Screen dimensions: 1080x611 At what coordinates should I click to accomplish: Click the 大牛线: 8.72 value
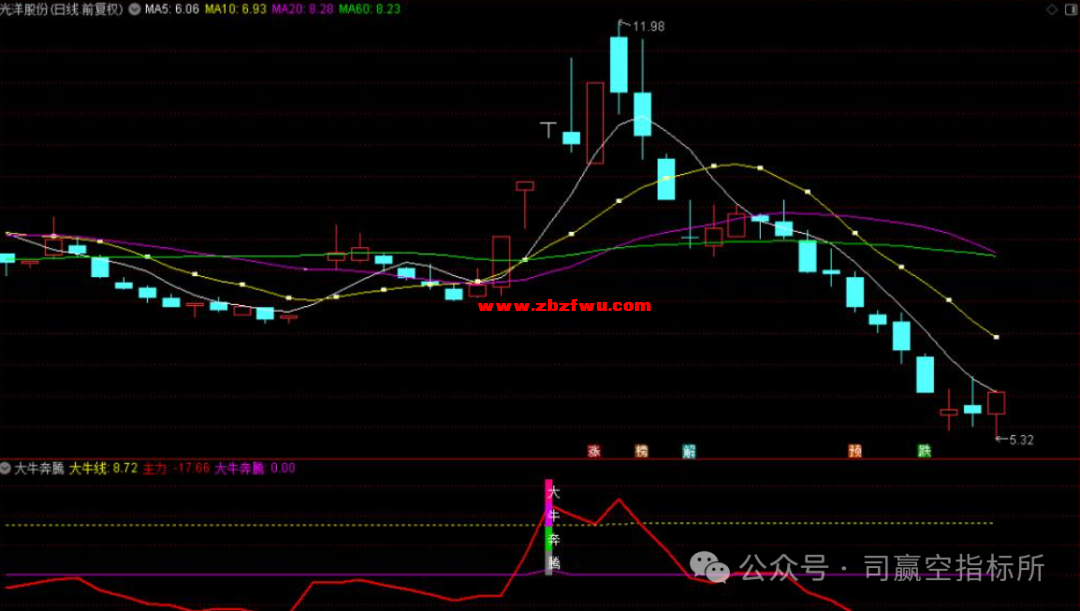pyautogui.click(x=103, y=468)
